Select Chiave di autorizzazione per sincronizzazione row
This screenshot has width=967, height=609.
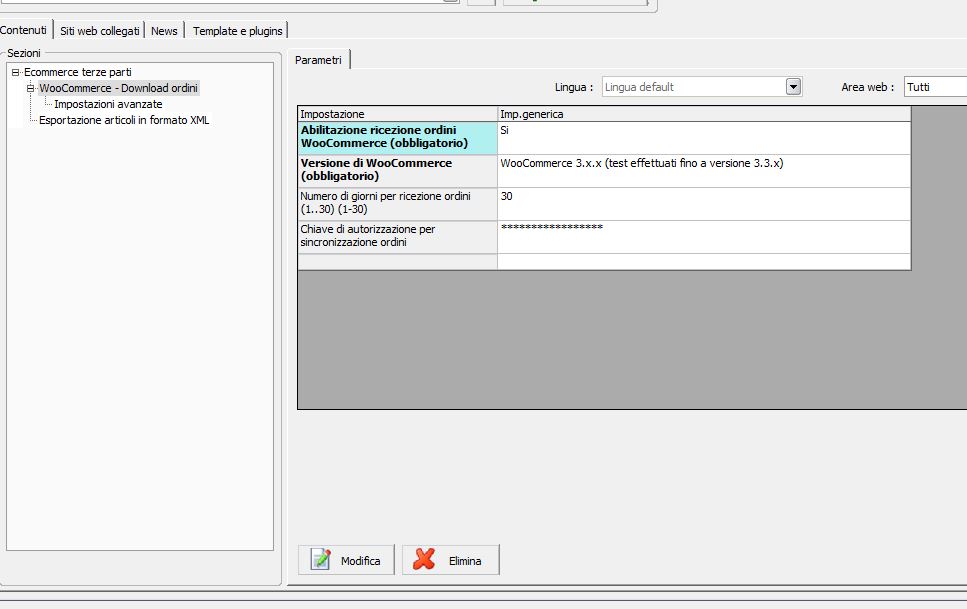tap(398, 237)
